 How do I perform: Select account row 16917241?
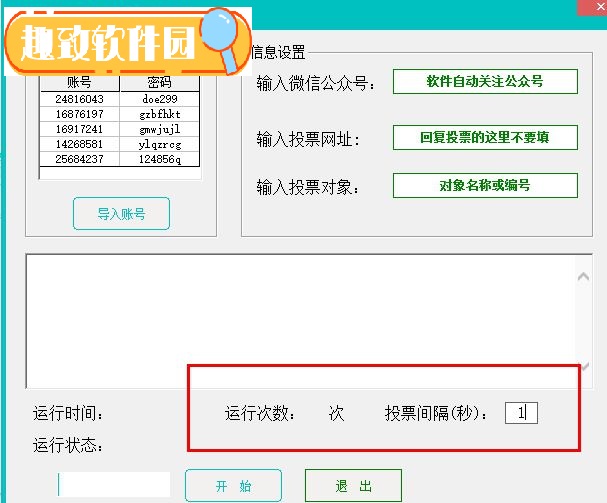79,129
